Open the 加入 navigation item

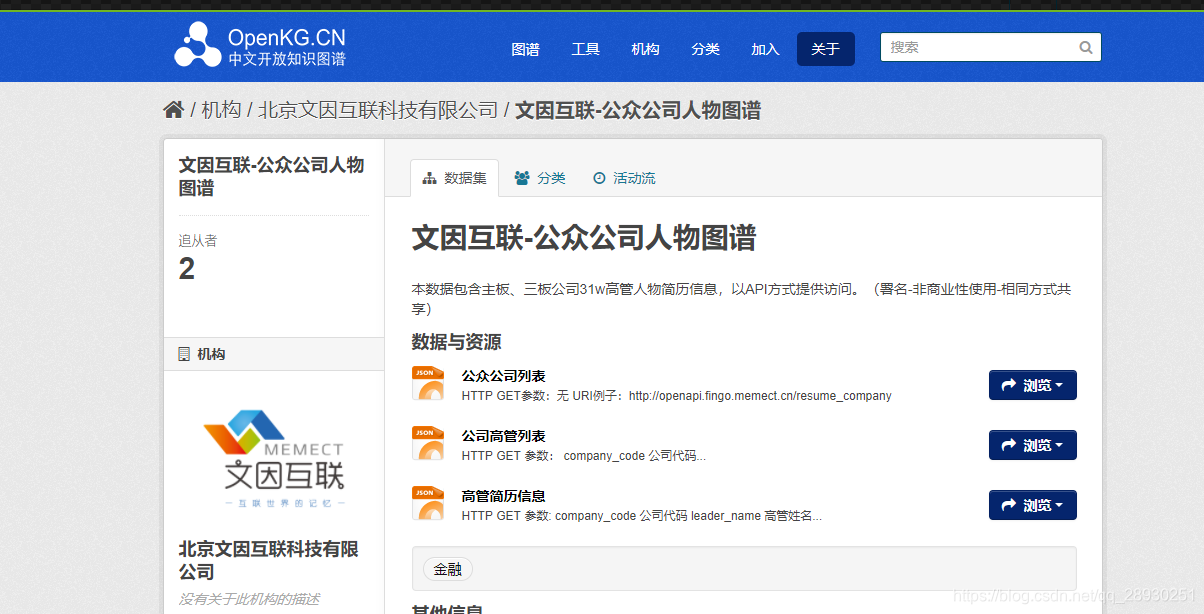[765, 49]
